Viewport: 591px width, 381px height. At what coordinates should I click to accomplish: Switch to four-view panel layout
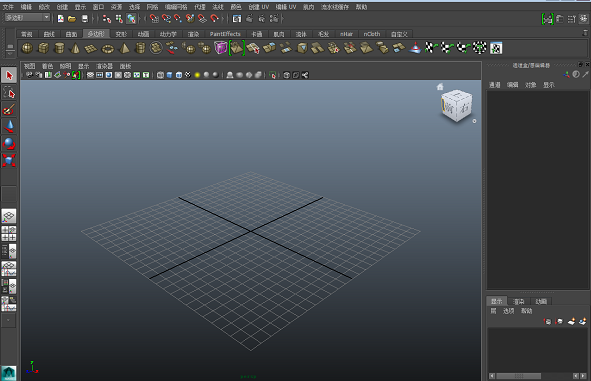[9, 234]
